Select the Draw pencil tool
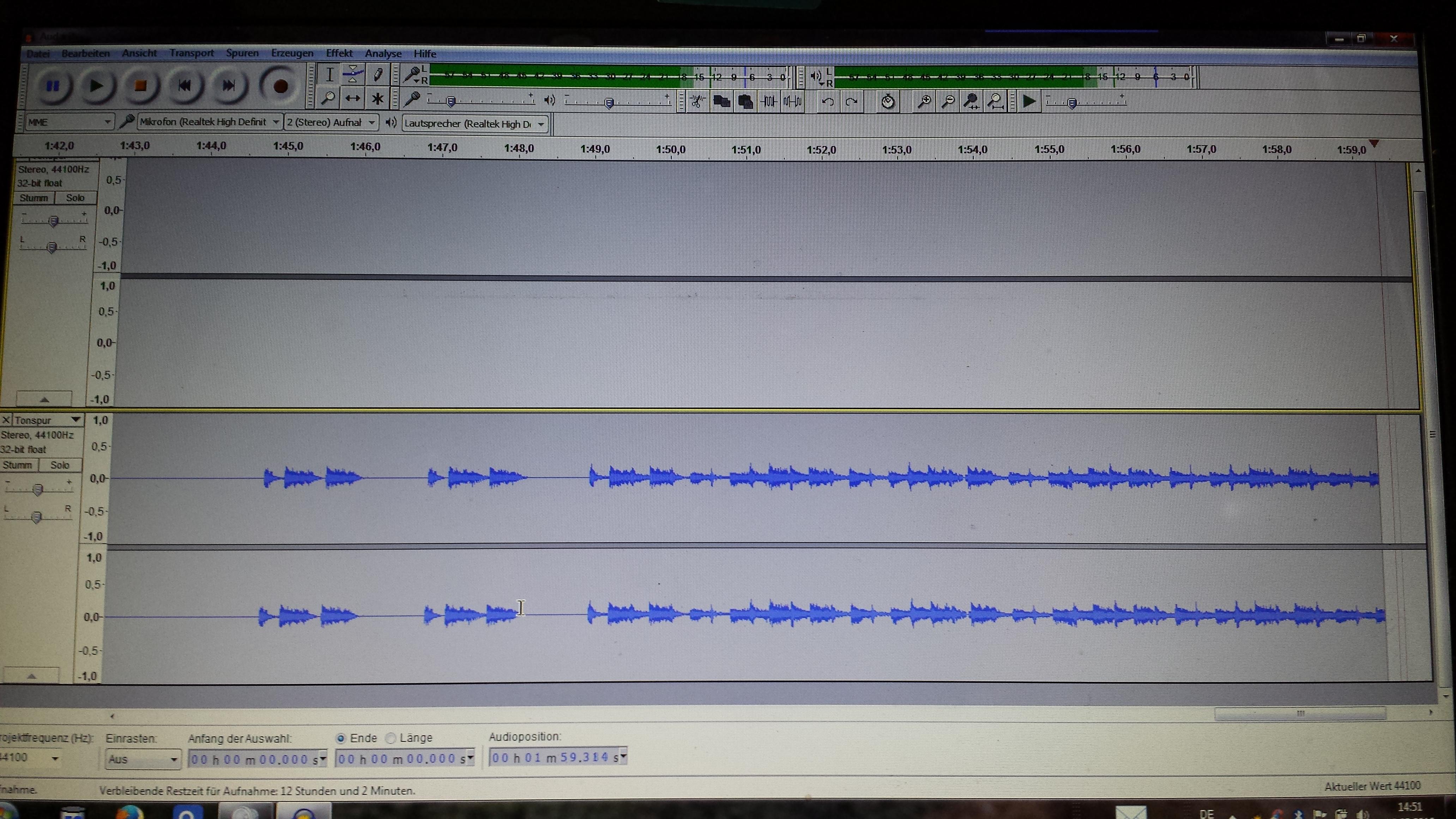Screen dimensions: 1456x819 pos(377,73)
